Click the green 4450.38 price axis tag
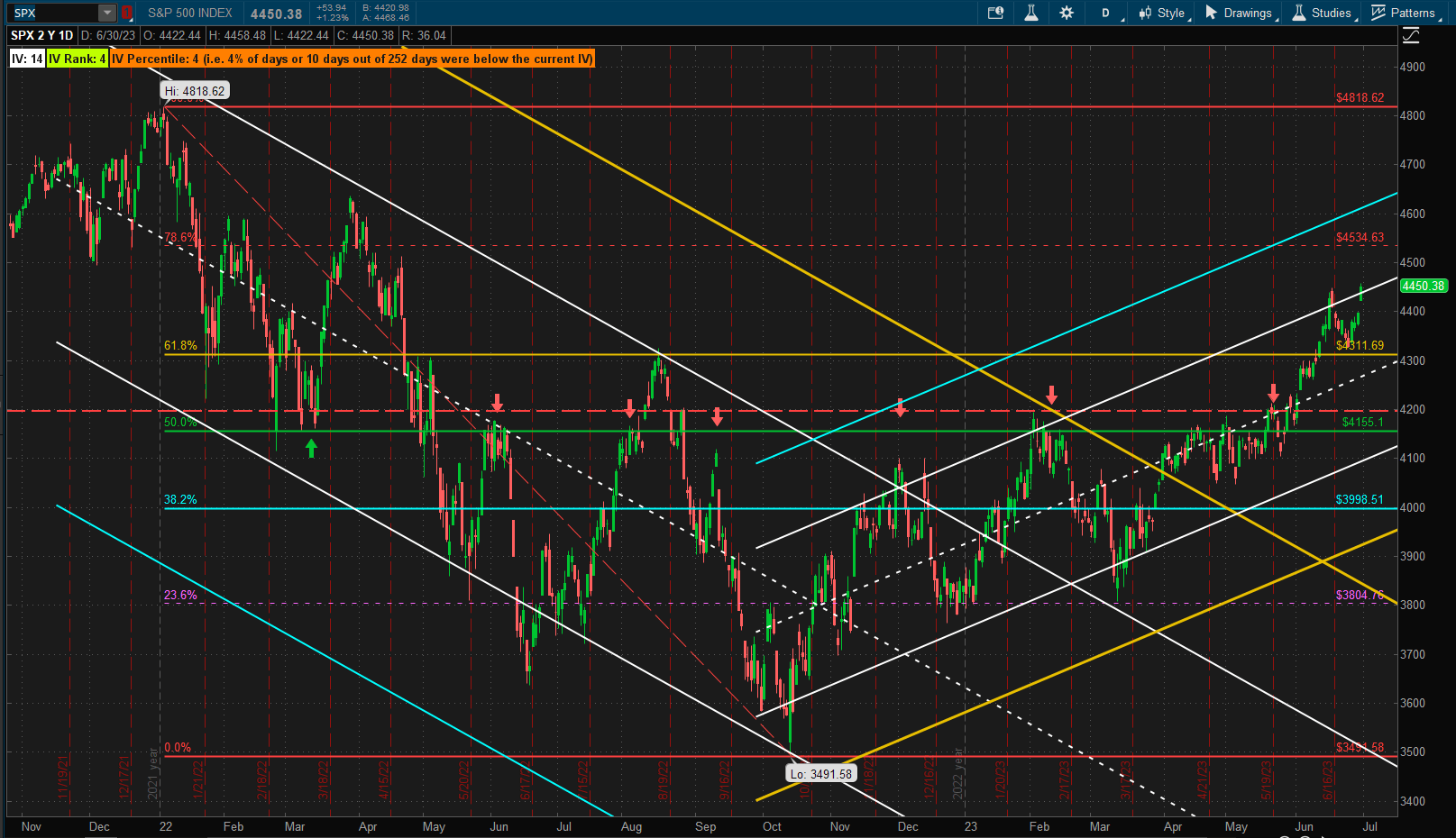1456x838 pixels. click(x=1424, y=286)
